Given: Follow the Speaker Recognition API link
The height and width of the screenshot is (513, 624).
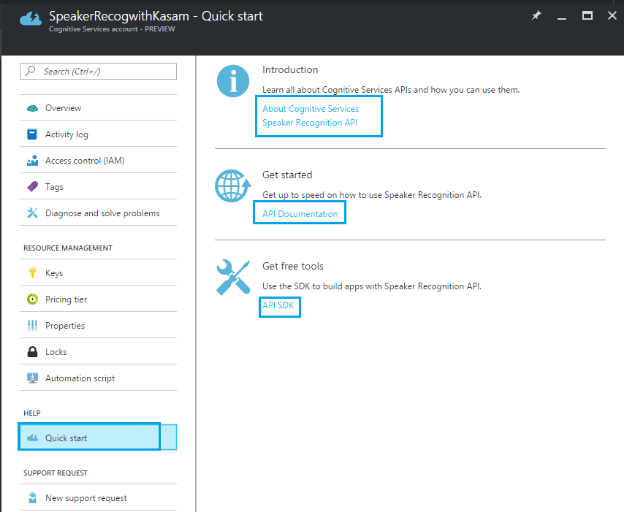Looking at the screenshot, I should click(x=309, y=122).
